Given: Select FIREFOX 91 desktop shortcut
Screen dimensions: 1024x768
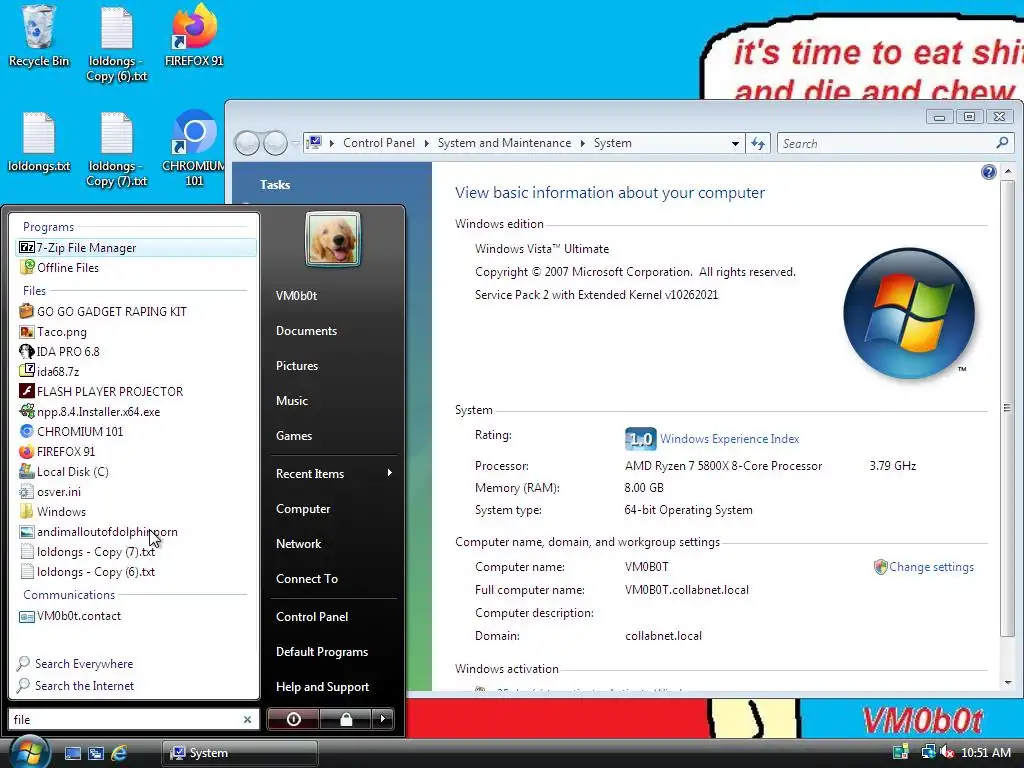Looking at the screenshot, I should point(194,36).
